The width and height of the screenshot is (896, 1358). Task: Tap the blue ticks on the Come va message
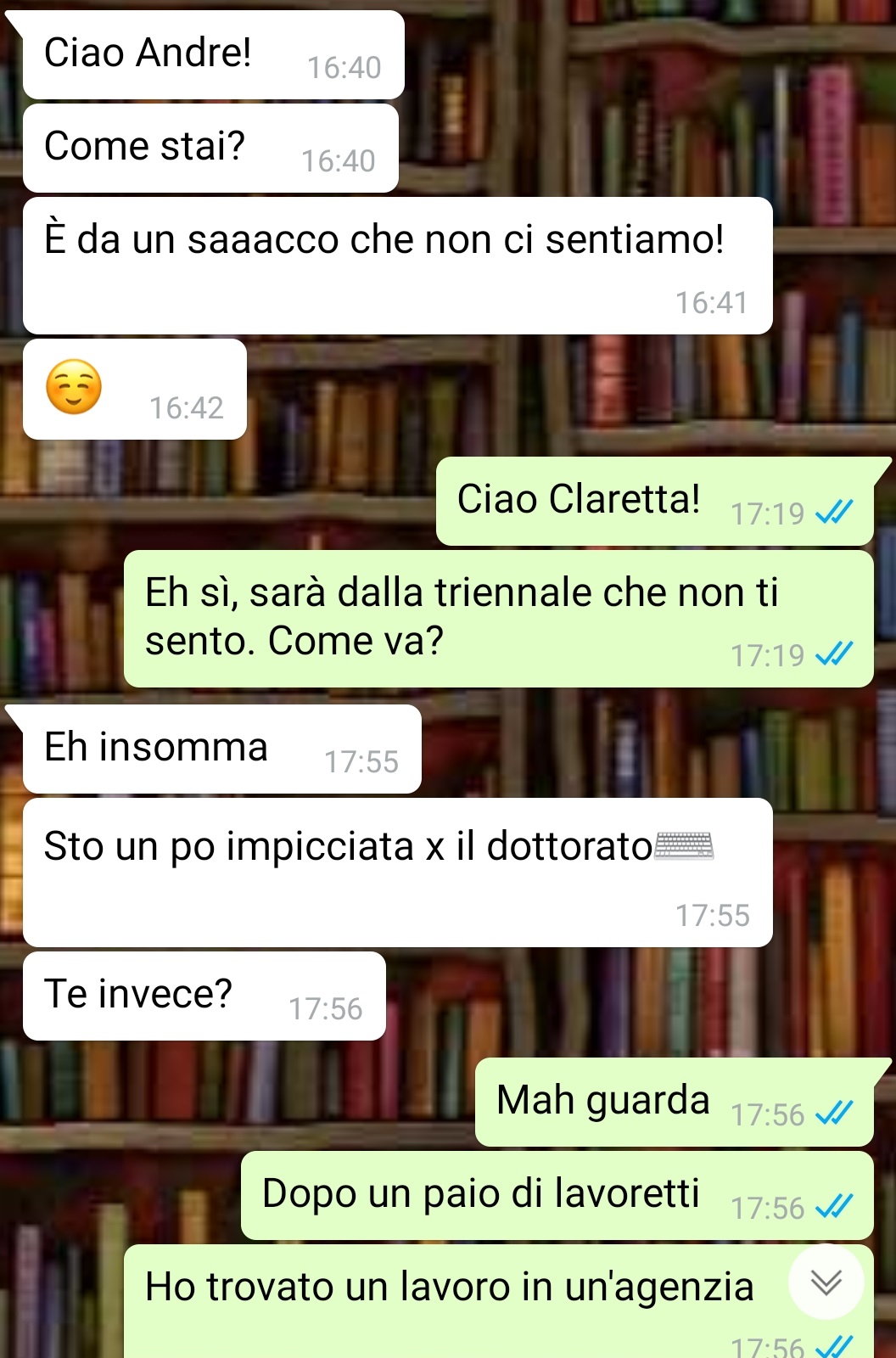click(833, 654)
